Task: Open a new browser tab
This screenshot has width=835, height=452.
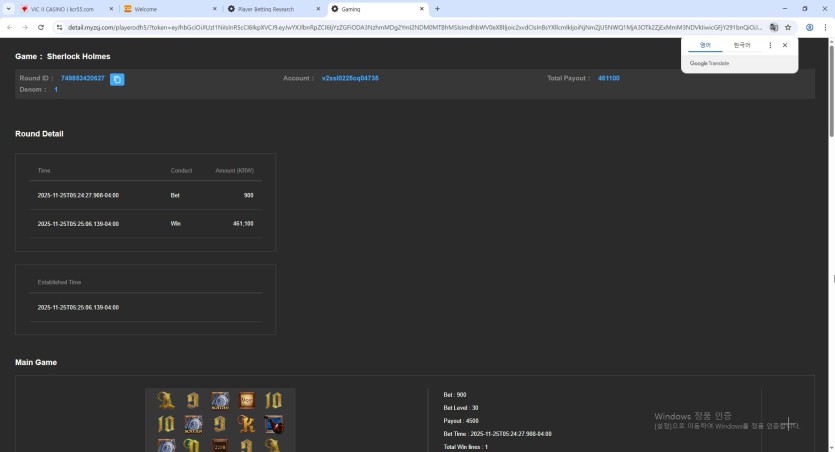Action: 437,9
